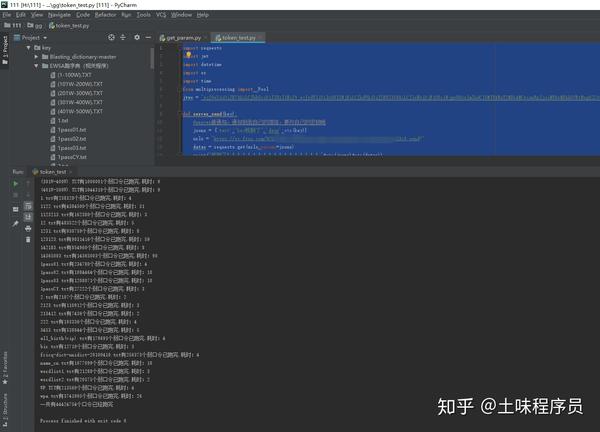Image resolution: width=600 pixels, height=432 pixels.
Task: Open the Refactor menu
Action: tap(105, 15)
